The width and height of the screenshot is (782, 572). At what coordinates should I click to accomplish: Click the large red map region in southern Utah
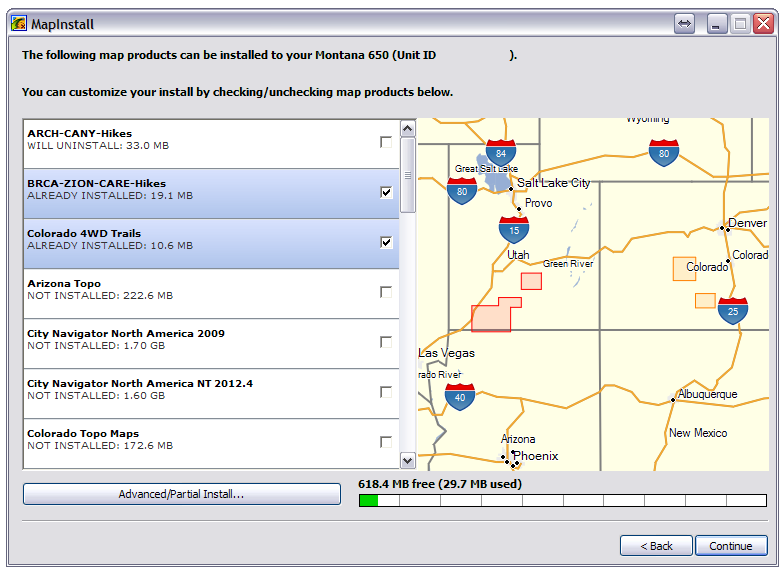(492, 316)
